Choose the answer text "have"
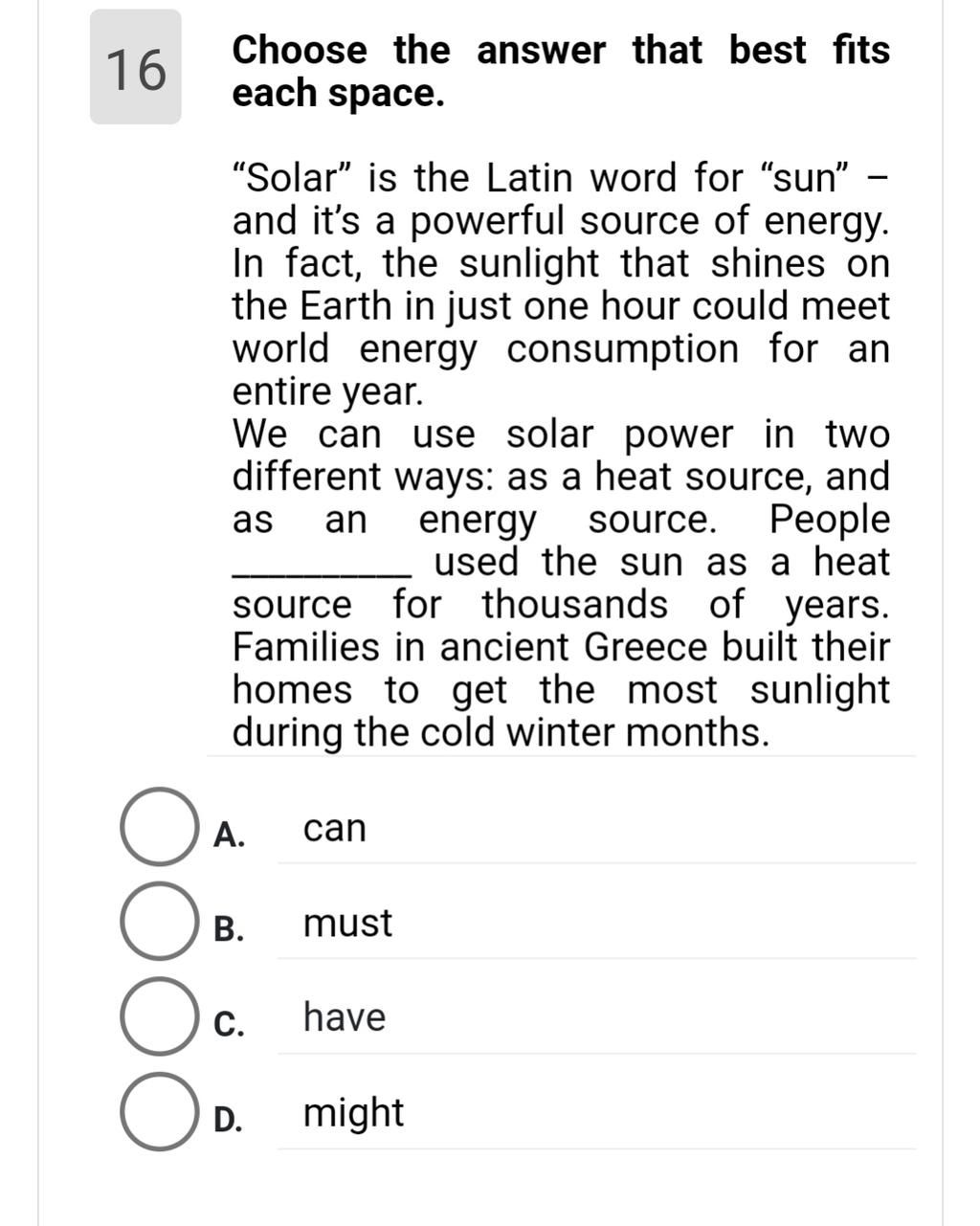 tap(345, 1016)
